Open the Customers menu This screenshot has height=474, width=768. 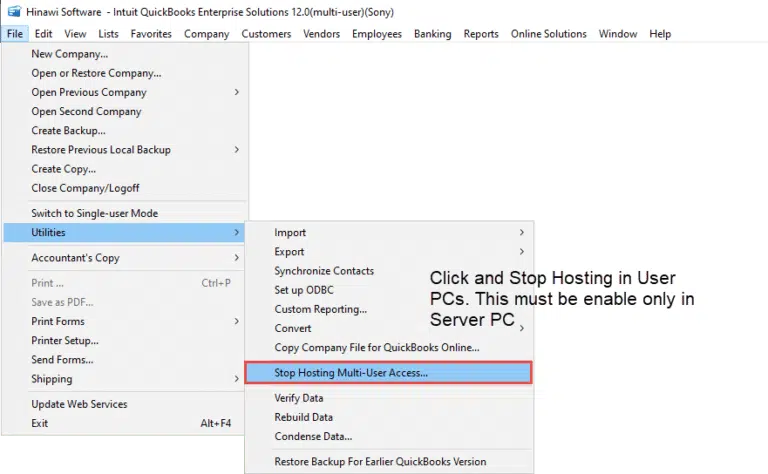tap(266, 34)
